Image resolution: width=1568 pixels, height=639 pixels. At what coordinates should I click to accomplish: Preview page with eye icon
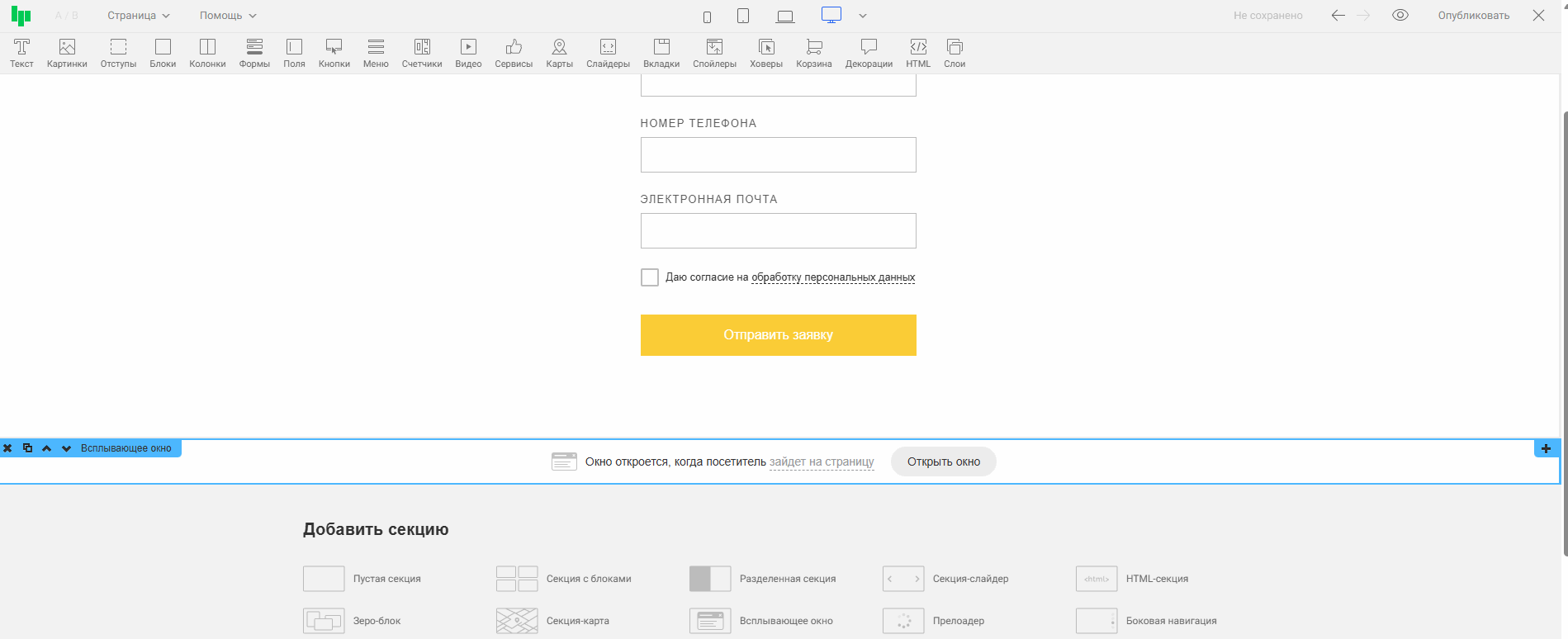coord(1400,15)
